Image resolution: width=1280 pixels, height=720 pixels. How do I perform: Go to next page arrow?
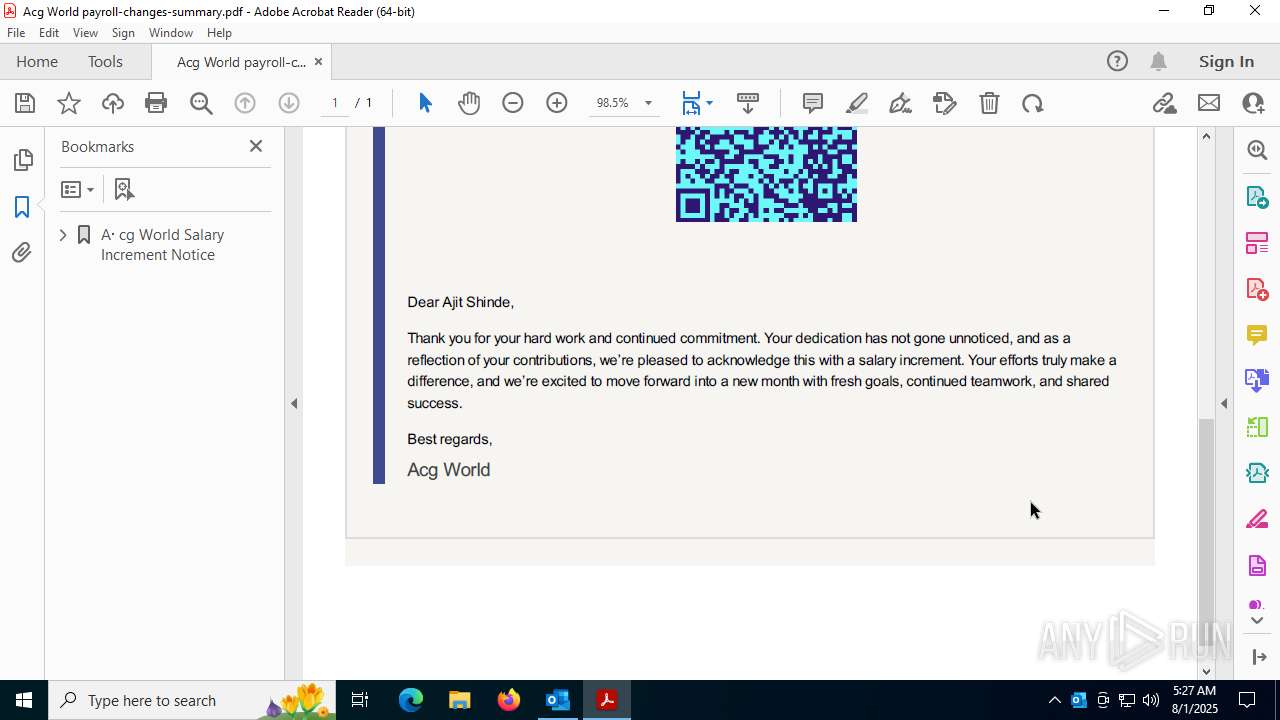point(289,103)
